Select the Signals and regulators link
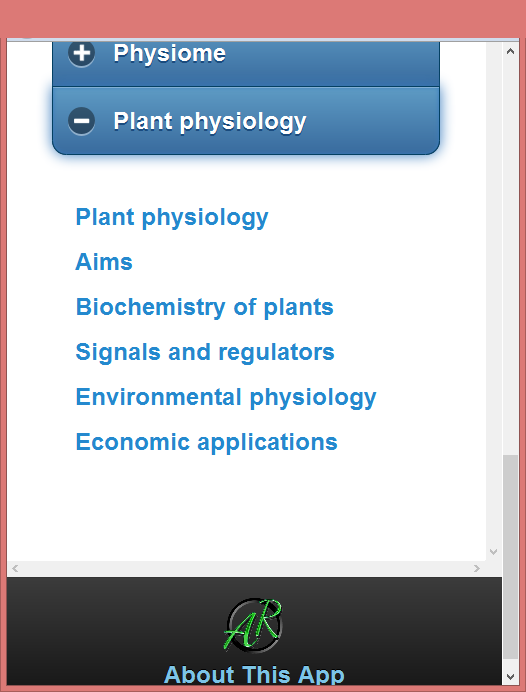The image size is (526, 692). click(x=205, y=352)
